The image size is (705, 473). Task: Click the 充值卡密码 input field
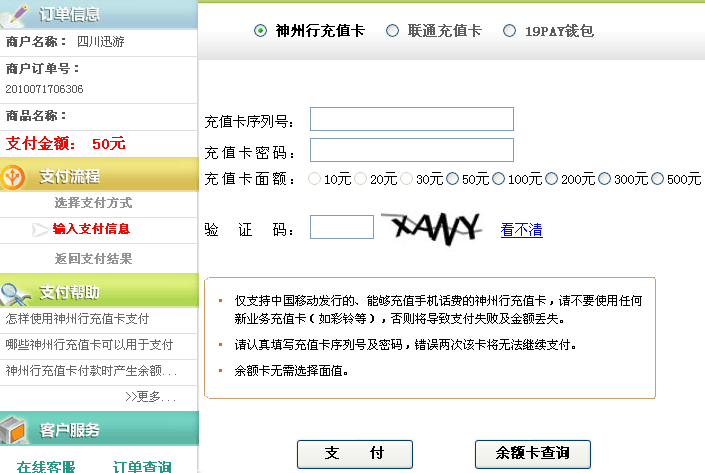(x=411, y=150)
